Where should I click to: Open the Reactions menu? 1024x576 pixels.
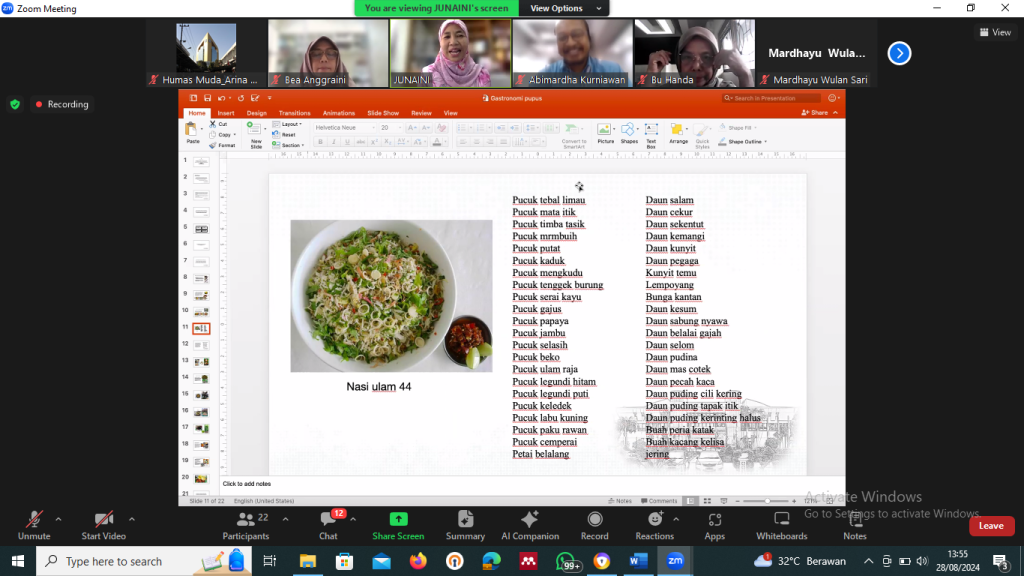point(654,525)
